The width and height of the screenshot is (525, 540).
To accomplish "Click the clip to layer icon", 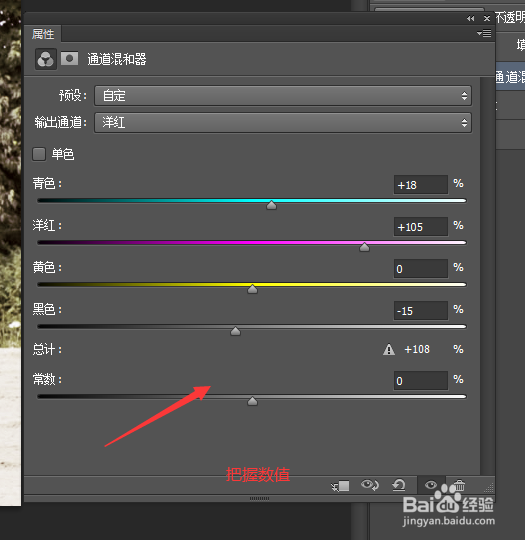I will coord(340,486).
